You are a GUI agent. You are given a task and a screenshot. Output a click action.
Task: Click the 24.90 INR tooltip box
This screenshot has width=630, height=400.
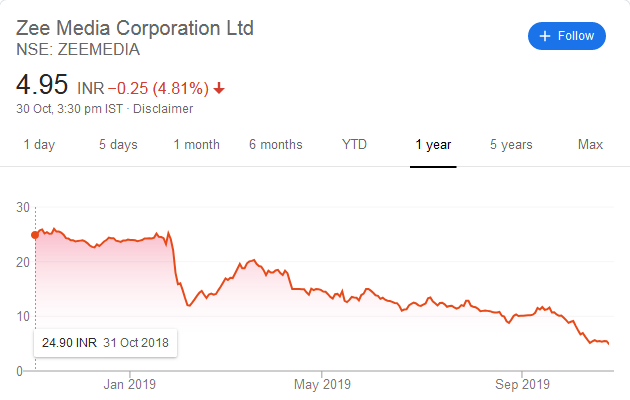[105, 342]
